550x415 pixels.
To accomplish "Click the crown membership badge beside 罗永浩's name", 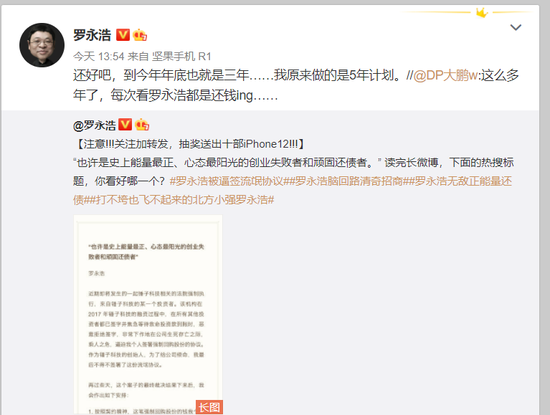I will (140, 35).
